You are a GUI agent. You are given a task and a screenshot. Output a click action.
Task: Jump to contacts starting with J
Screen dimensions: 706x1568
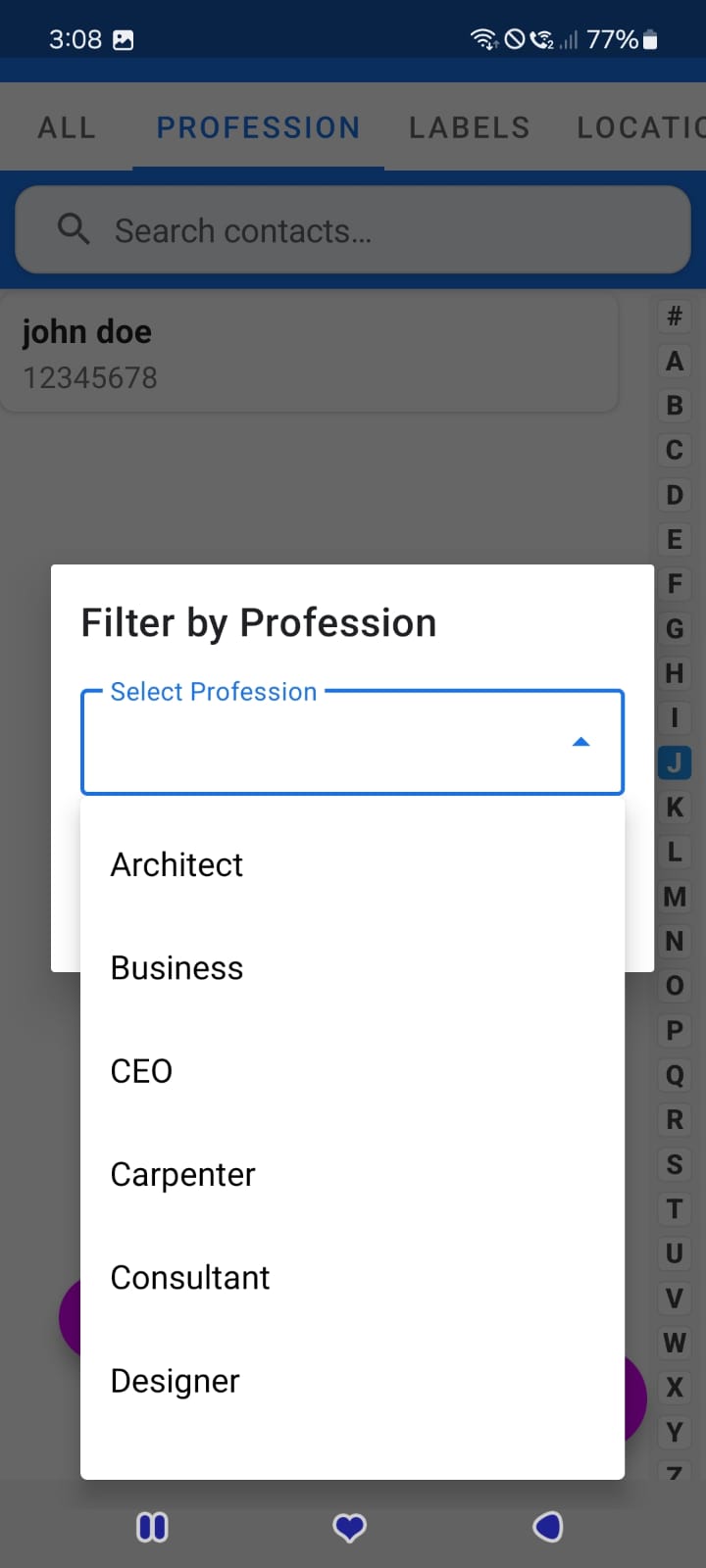tap(674, 761)
